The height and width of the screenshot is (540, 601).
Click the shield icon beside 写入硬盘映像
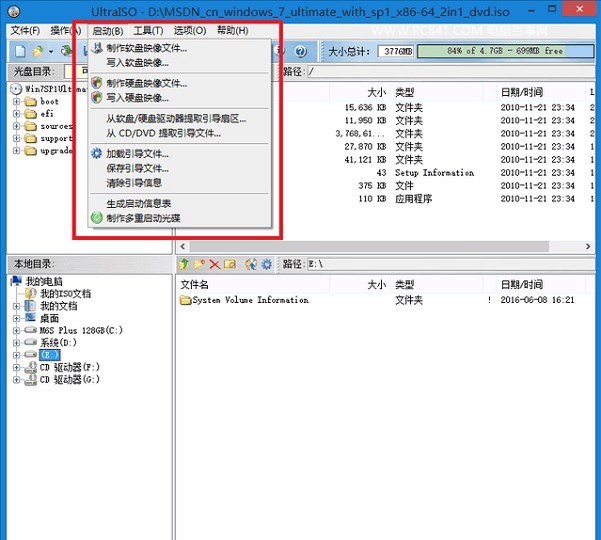point(97,98)
